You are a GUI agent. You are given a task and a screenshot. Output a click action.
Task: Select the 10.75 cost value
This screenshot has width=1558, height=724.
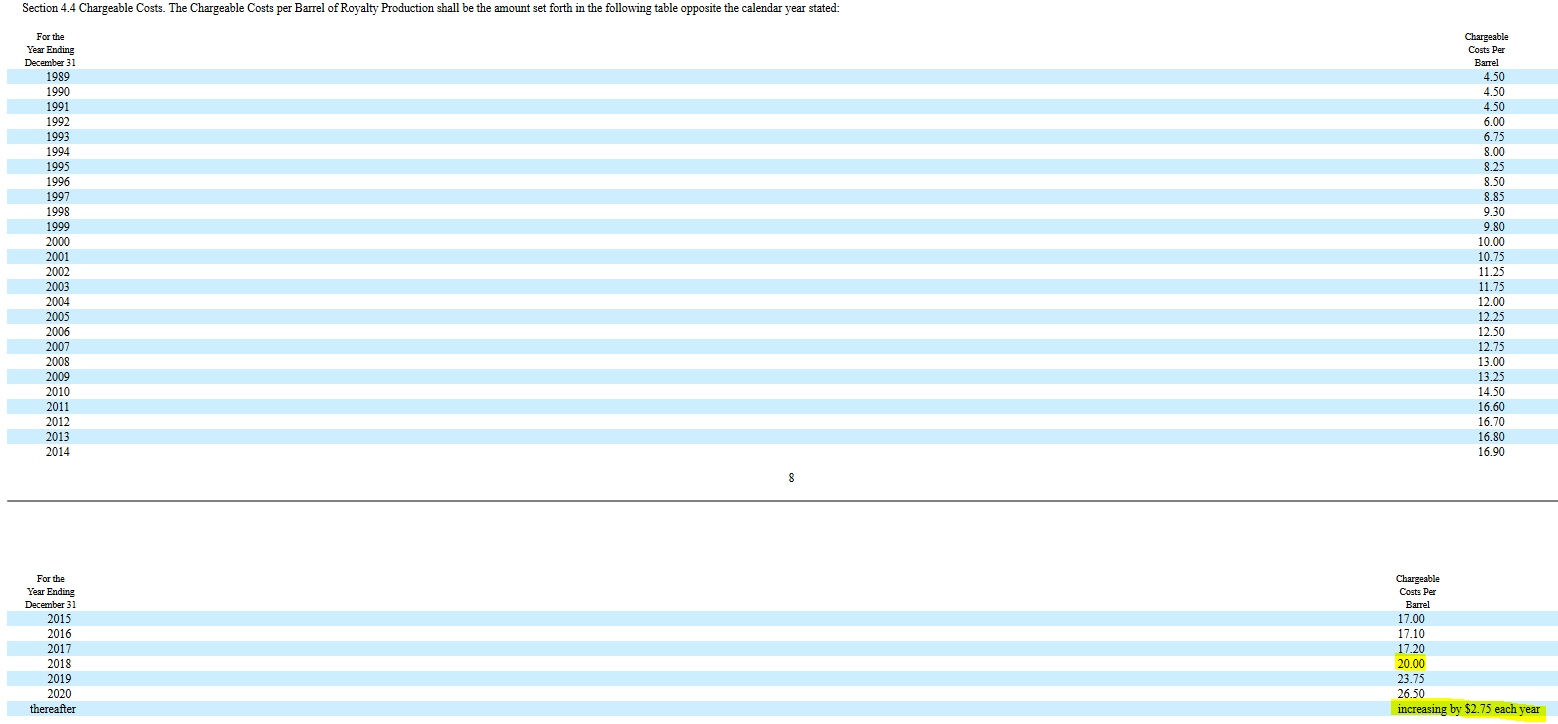pos(1491,256)
